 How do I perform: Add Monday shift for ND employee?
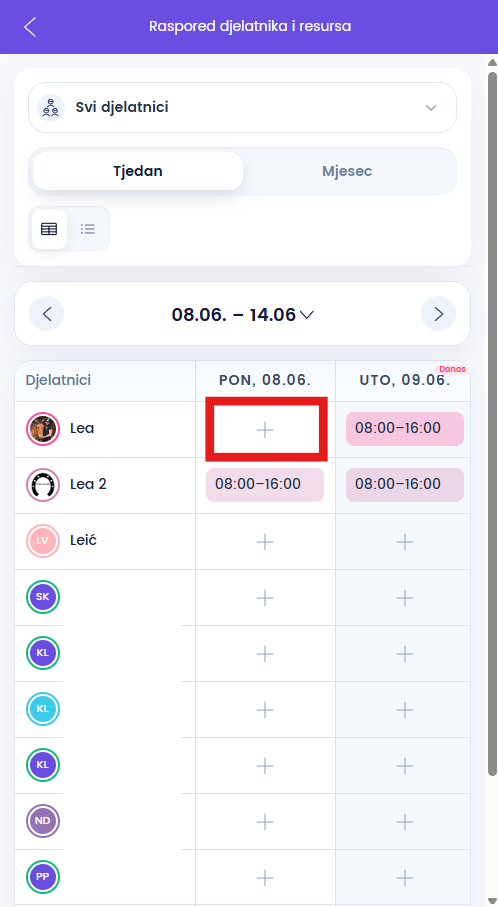[x=265, y=821]
